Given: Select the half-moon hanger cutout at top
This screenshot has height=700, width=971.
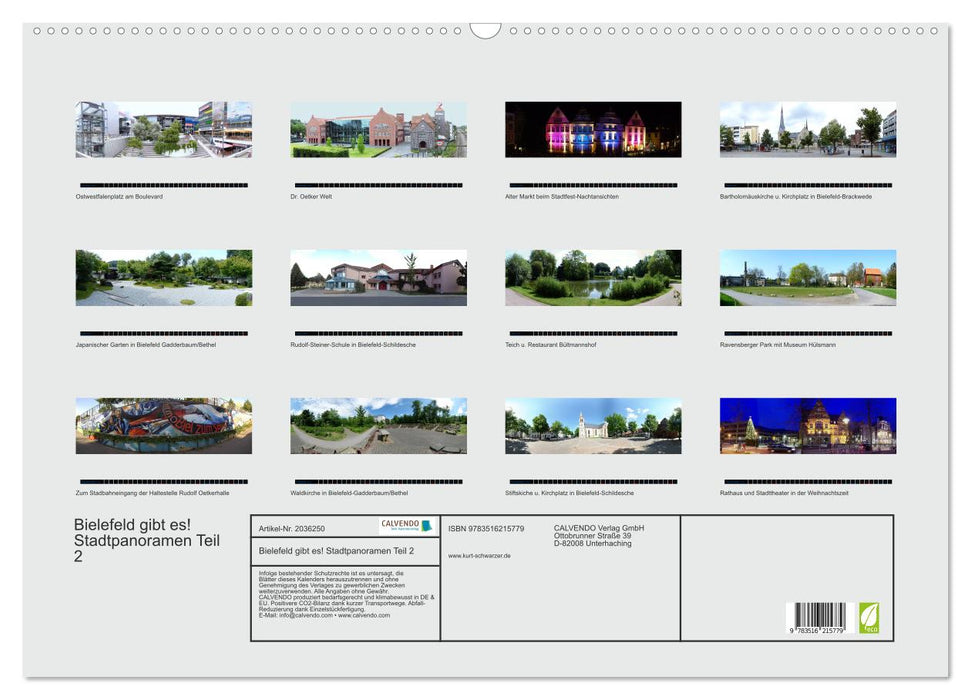Looking at the screenshot, I should pos(486,32).
